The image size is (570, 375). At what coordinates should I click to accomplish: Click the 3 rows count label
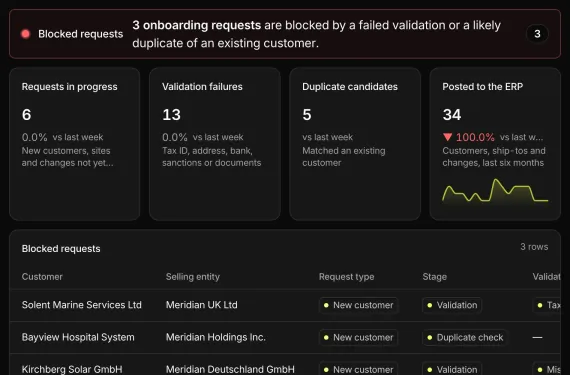[x=534, y=247]
